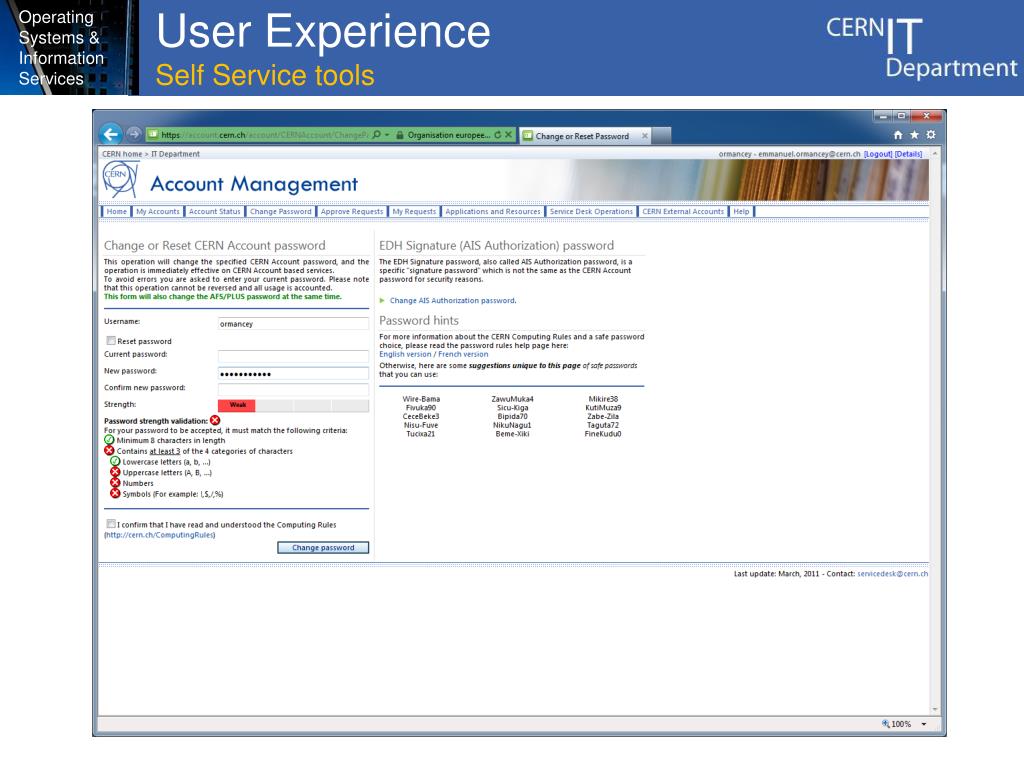
Task: Click the suggested password "FineKudu0"
Action: click(603, 434)
